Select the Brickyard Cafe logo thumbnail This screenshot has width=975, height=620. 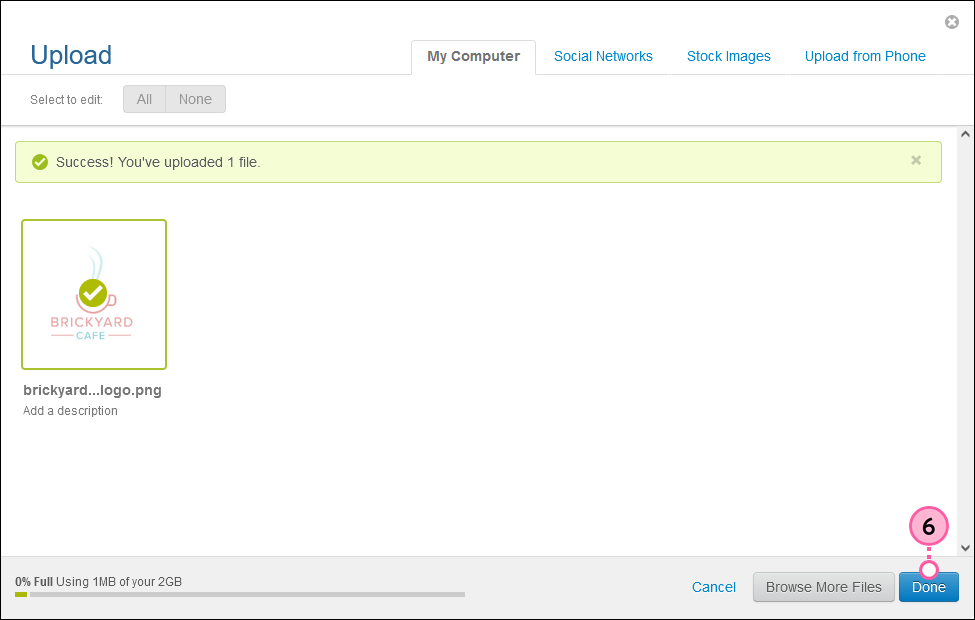94,294
